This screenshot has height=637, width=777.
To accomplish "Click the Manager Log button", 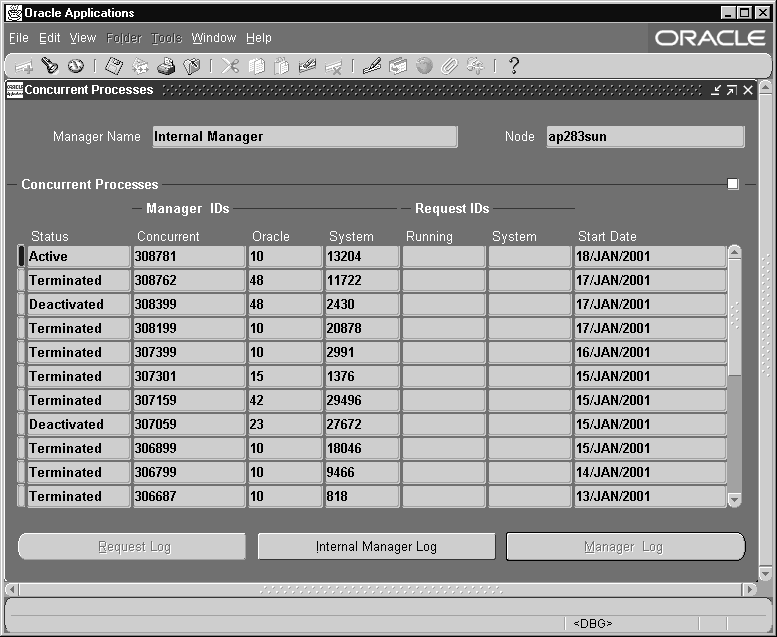I will point(625,546).
